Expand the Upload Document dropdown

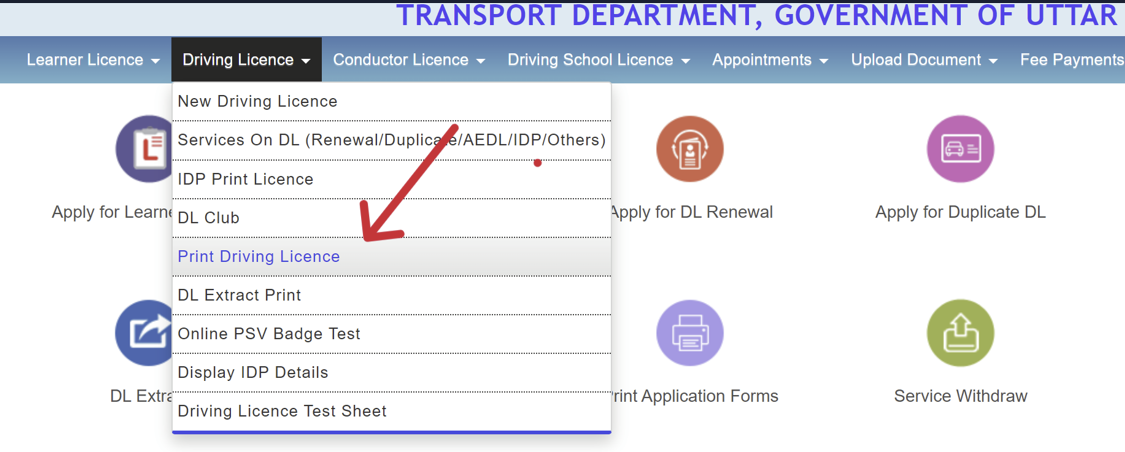tap(924, 60)
